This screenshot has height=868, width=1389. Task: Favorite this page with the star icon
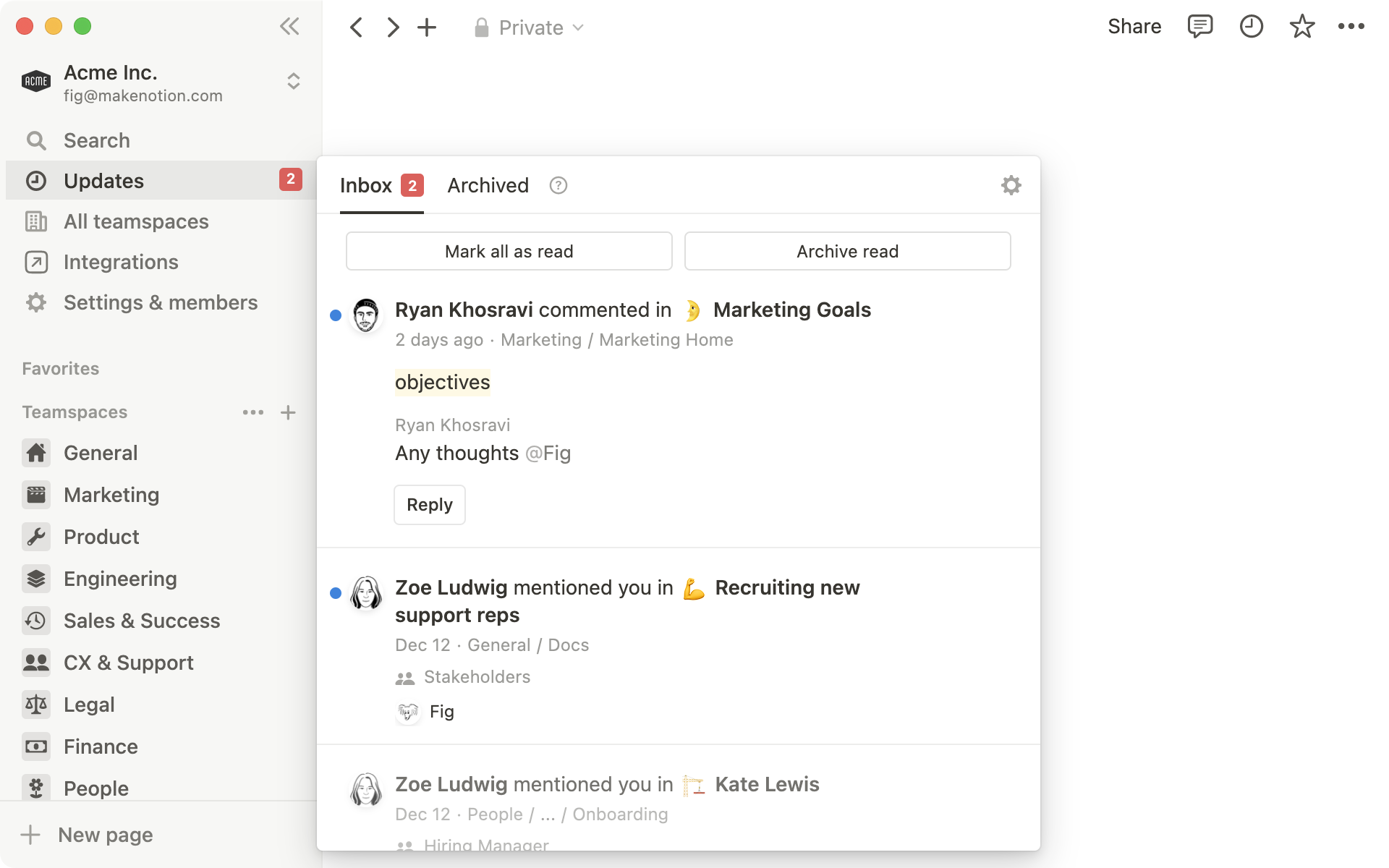point(1301,27)
